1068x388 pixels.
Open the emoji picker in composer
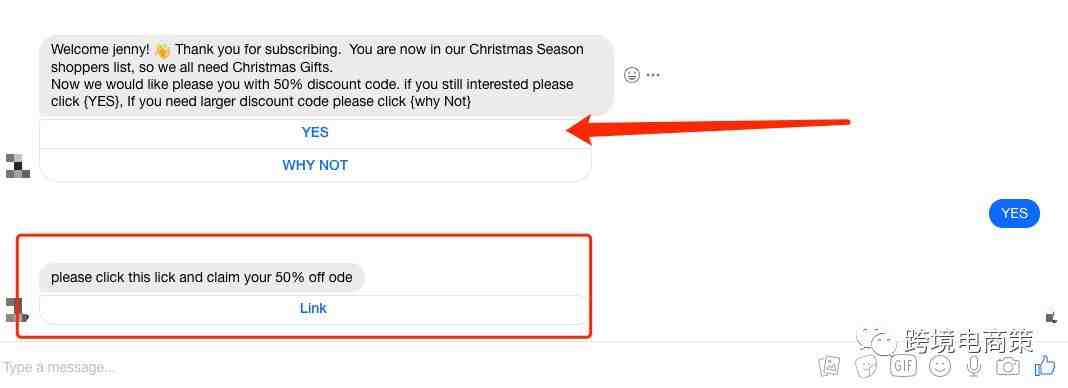[940, 366]
